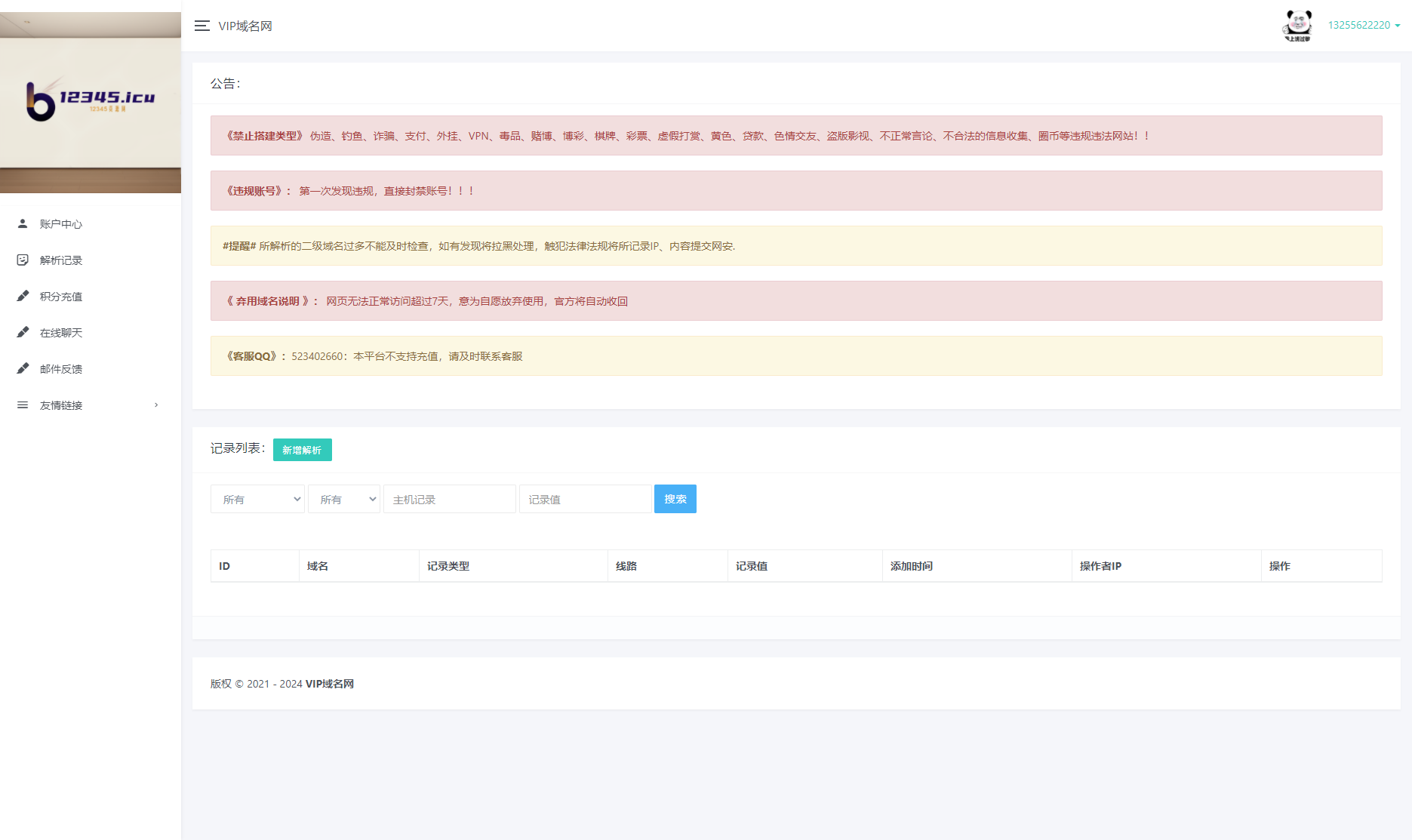1412x840 pixels.
Task: Click the blue 搜索 button
Action: 675,499
